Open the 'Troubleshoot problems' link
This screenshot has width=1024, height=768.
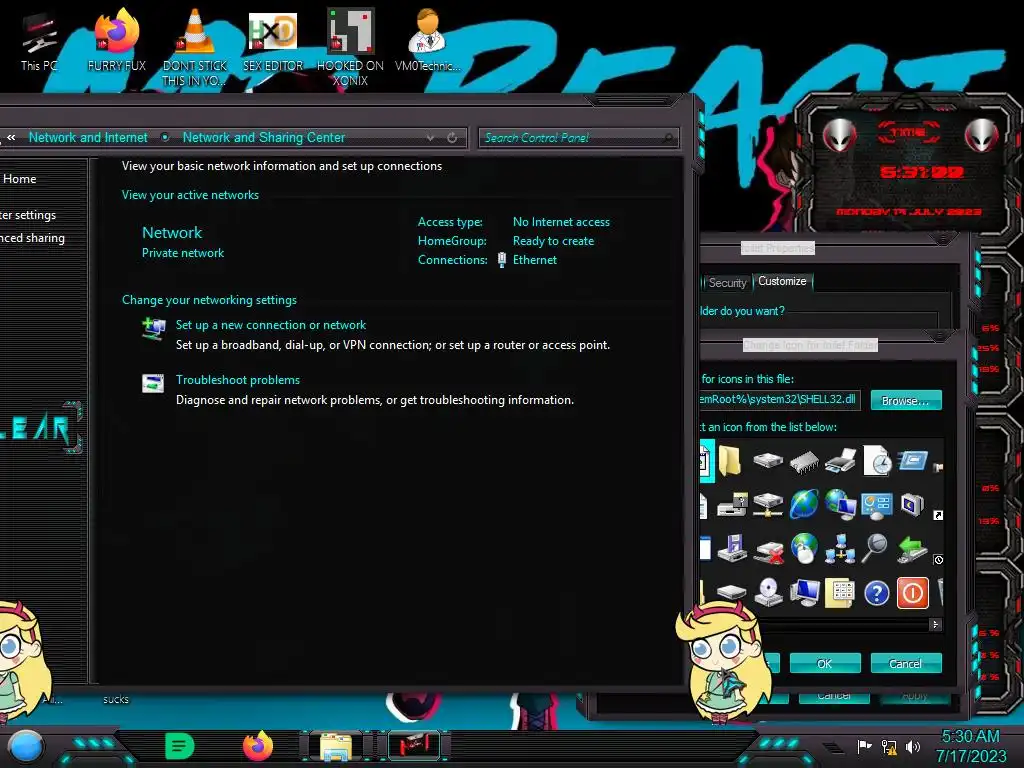(x=238, y=379)
